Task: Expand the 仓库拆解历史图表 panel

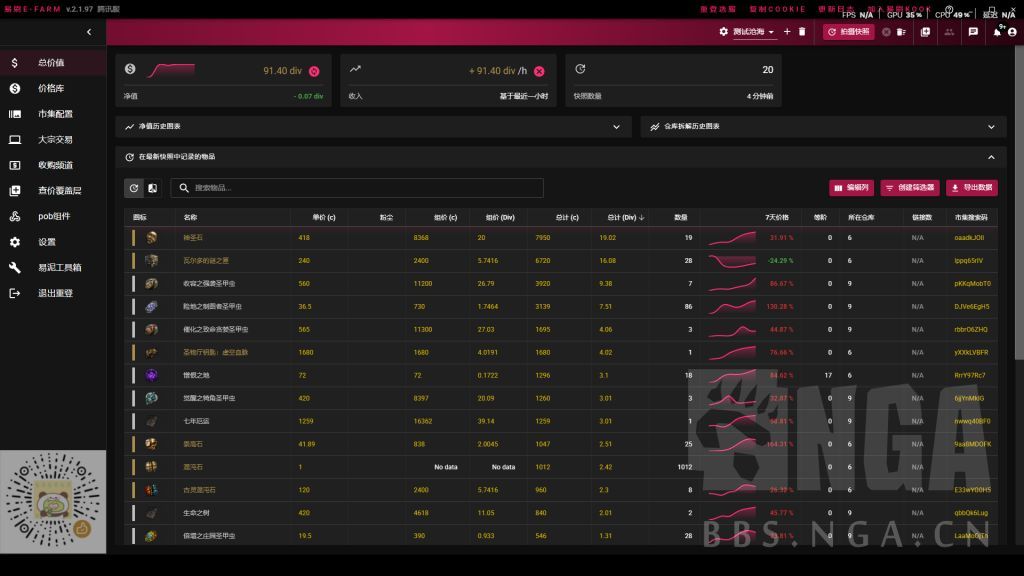Action: 822,127
